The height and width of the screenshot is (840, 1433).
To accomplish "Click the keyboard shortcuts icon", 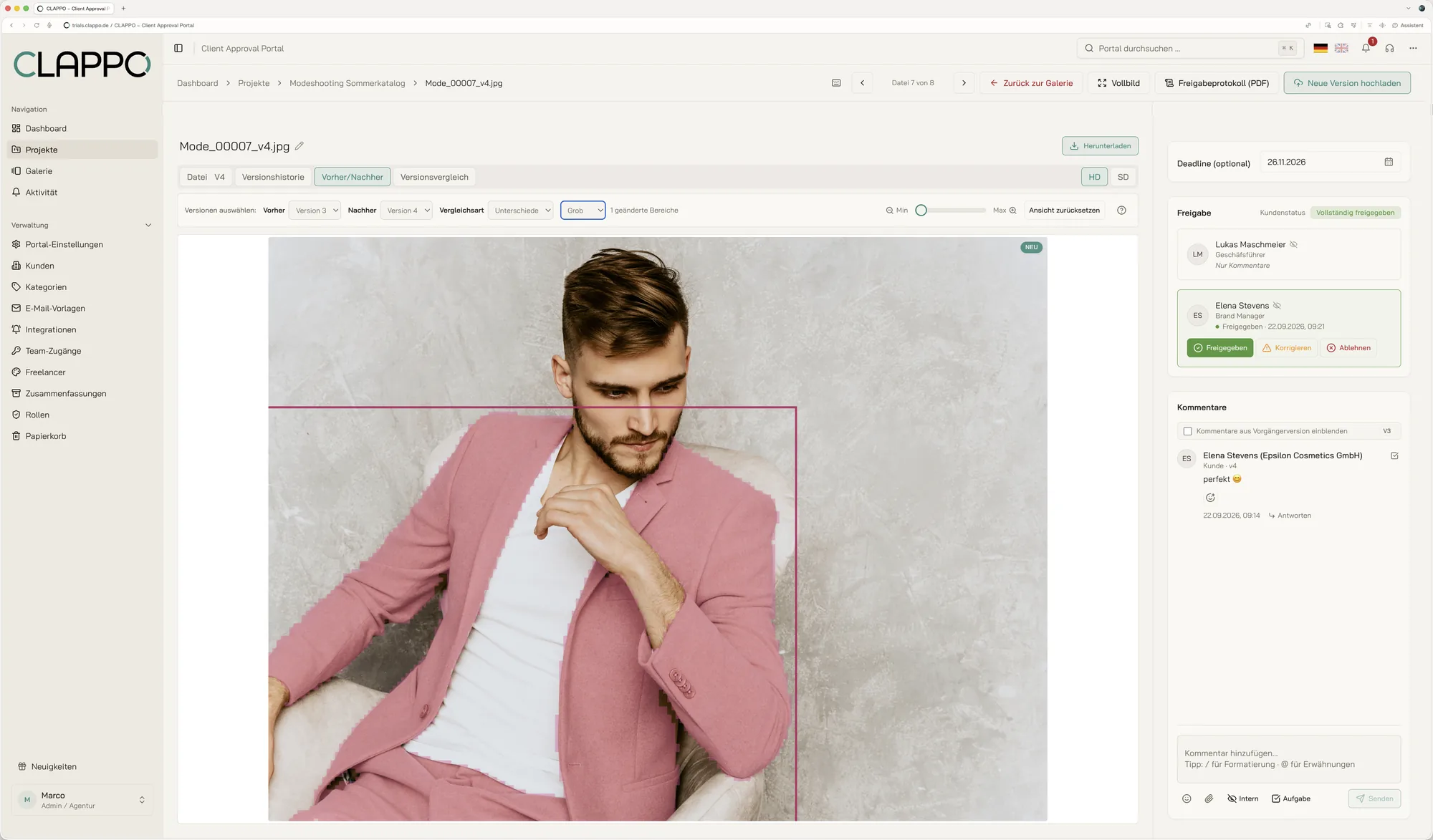I will 836,83.
